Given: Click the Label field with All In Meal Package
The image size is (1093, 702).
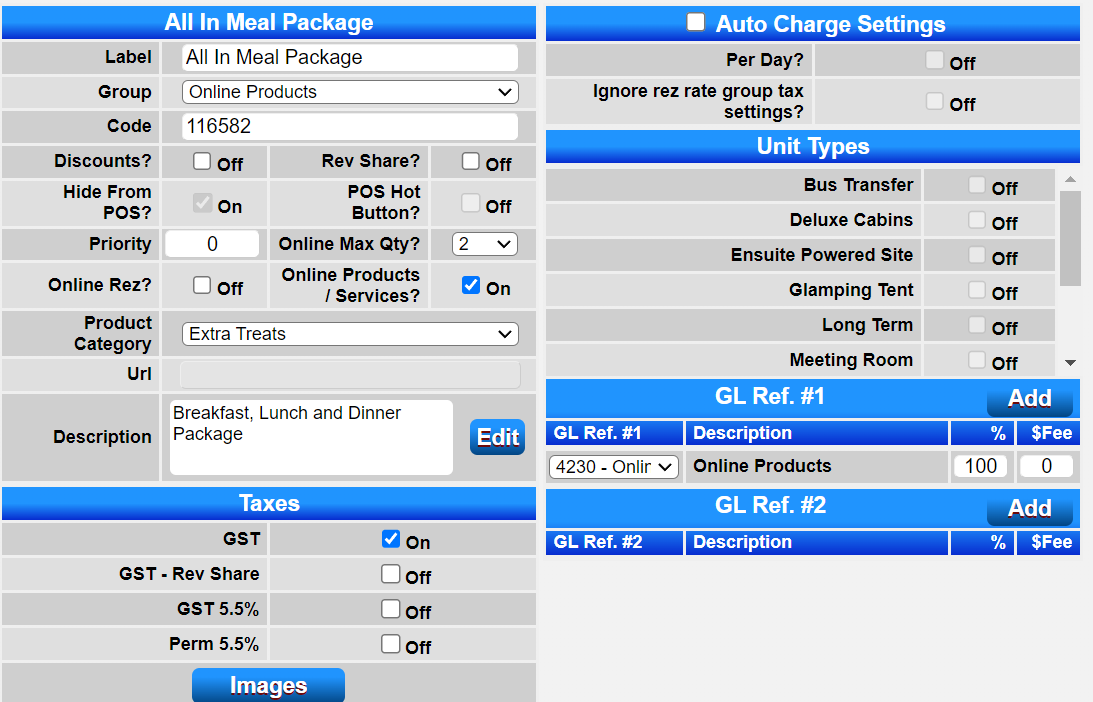Looking at the screenshot, I should pos(350,57).
